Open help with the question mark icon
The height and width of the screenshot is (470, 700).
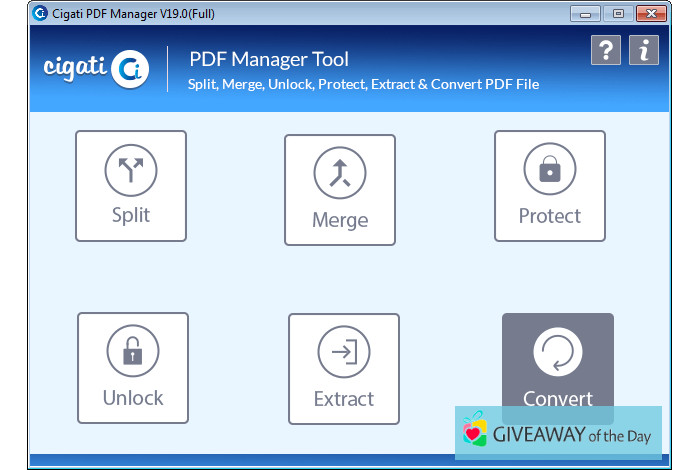point(606,51)
